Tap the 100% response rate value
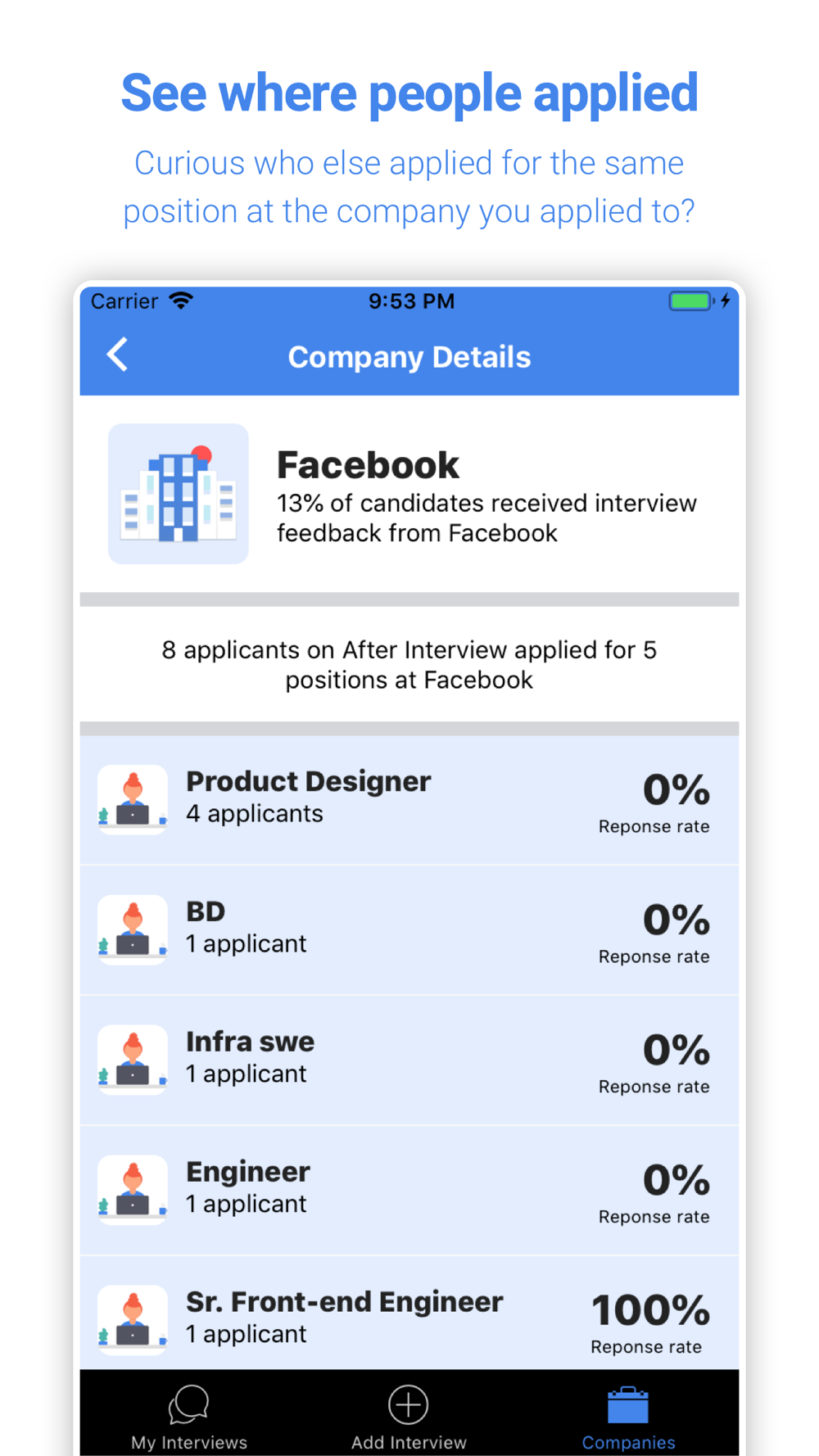This screenshot has width=819, height=1456. click(650, 1310)
